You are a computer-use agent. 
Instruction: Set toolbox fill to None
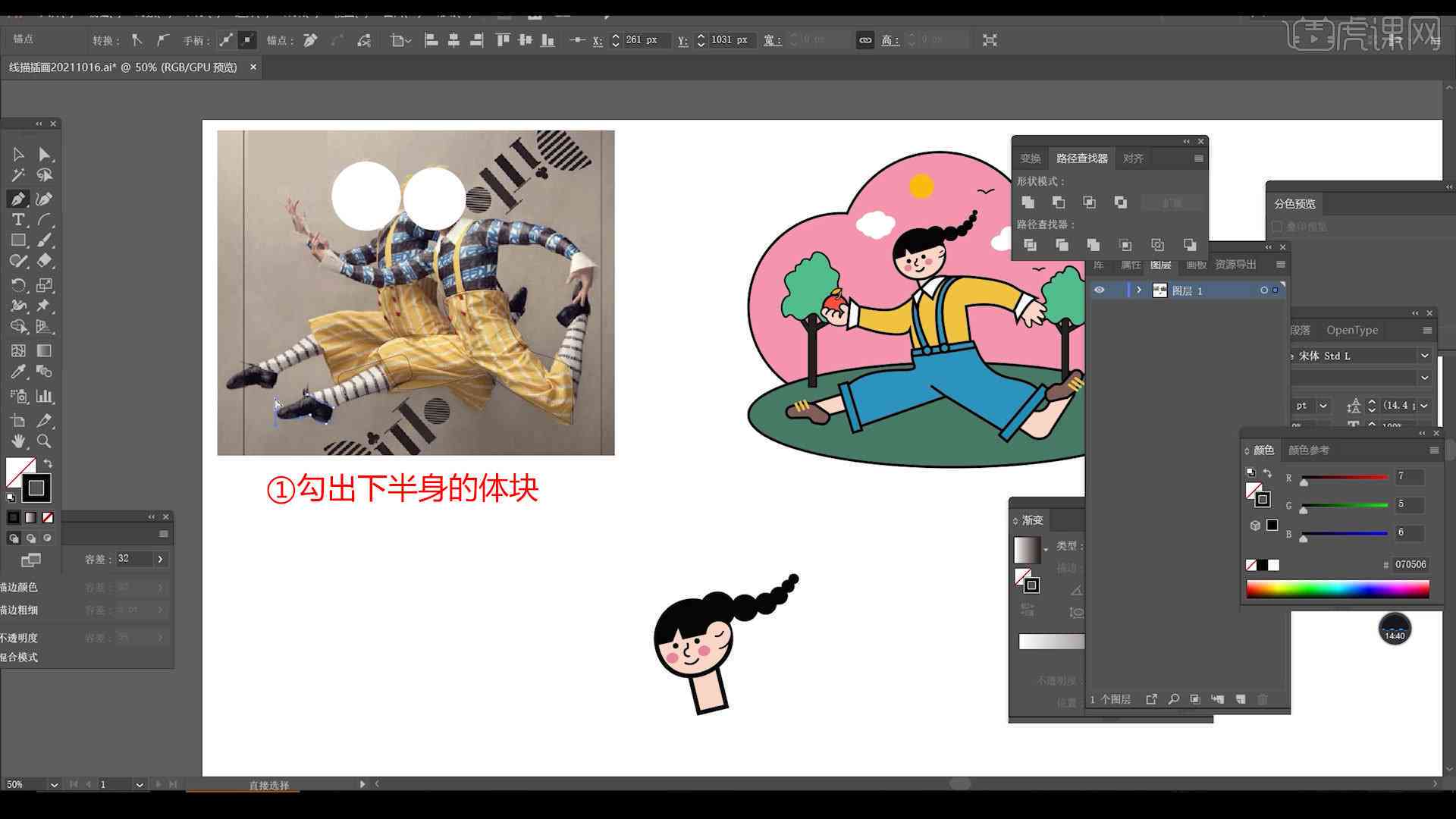[48, 517]
